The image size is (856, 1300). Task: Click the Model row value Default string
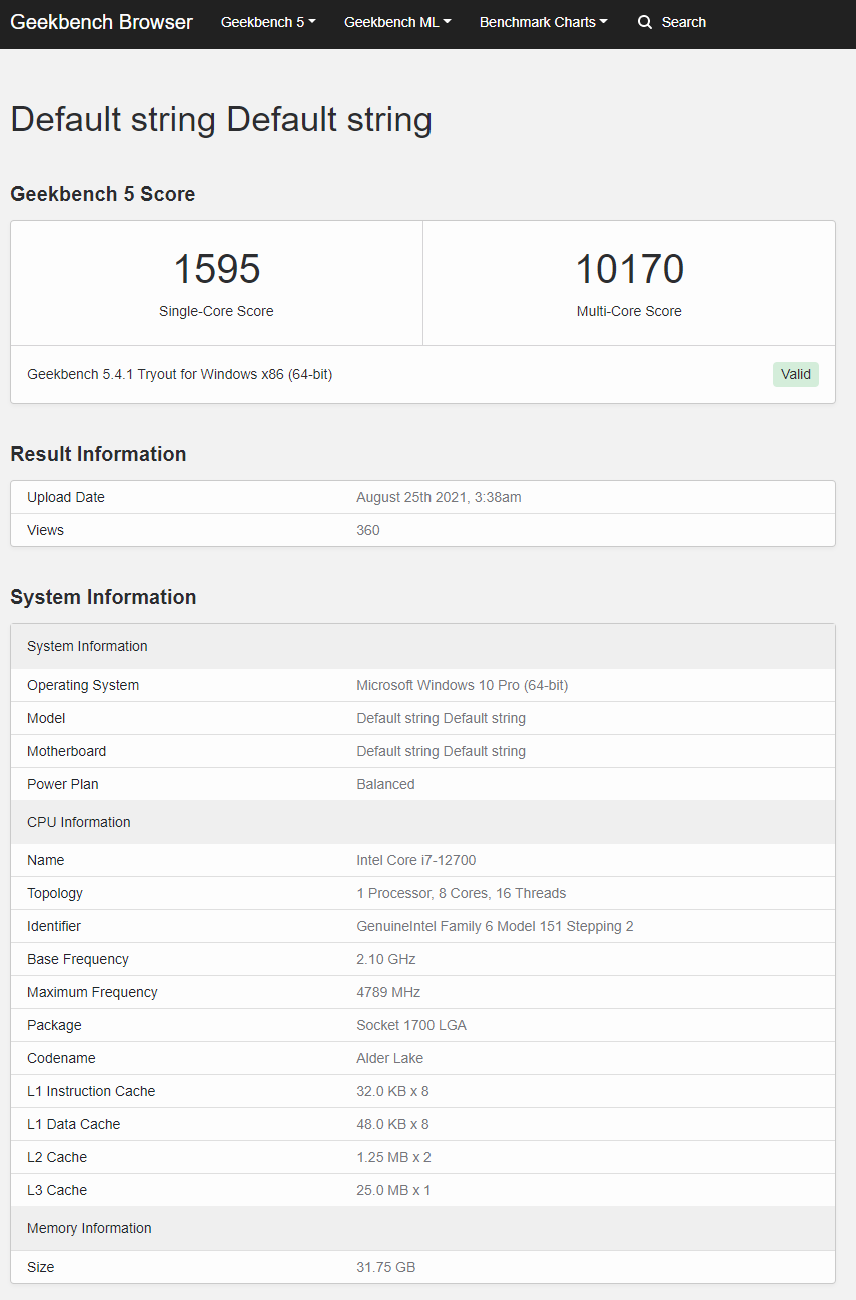[441, 718]
